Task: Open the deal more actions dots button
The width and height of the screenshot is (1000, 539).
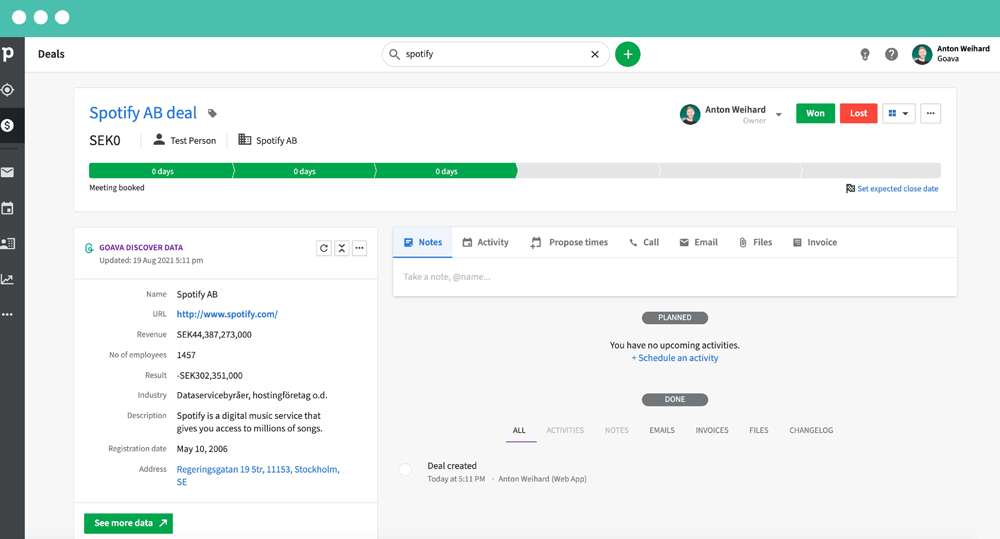Action: point(930,114)
